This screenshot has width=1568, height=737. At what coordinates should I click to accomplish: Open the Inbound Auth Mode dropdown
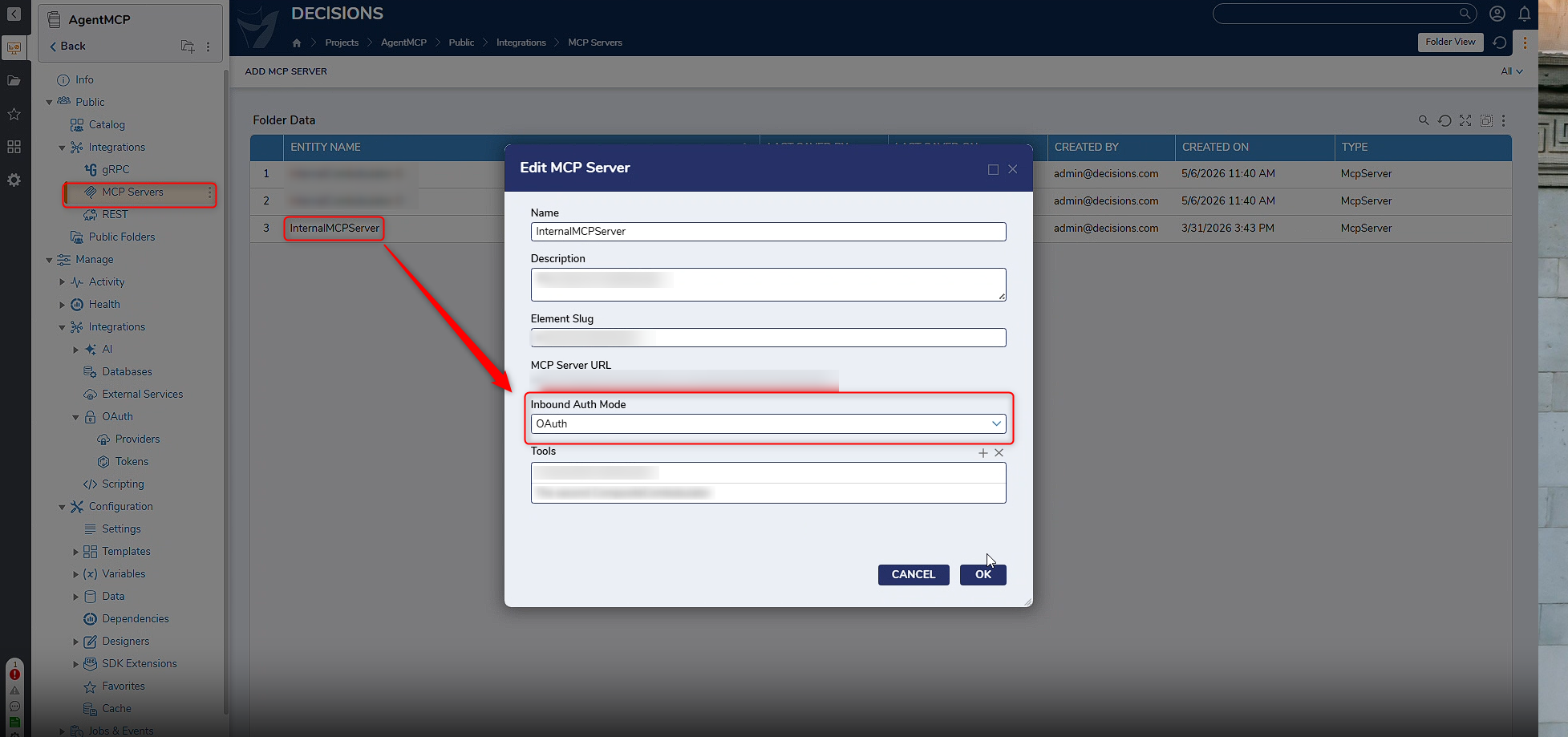click(768, 423)
